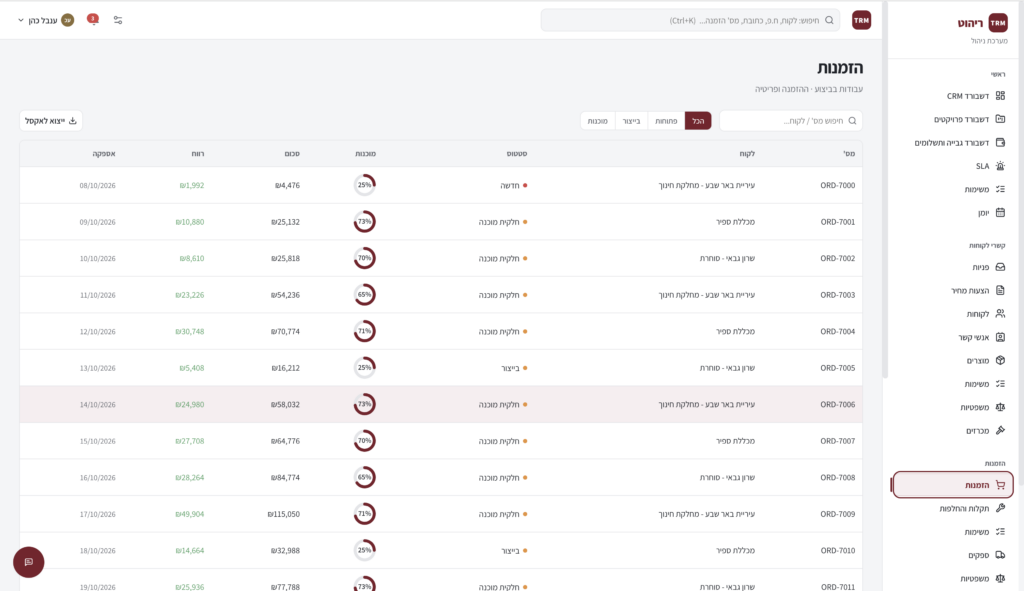Open the floating chat button

pos(29,562)
